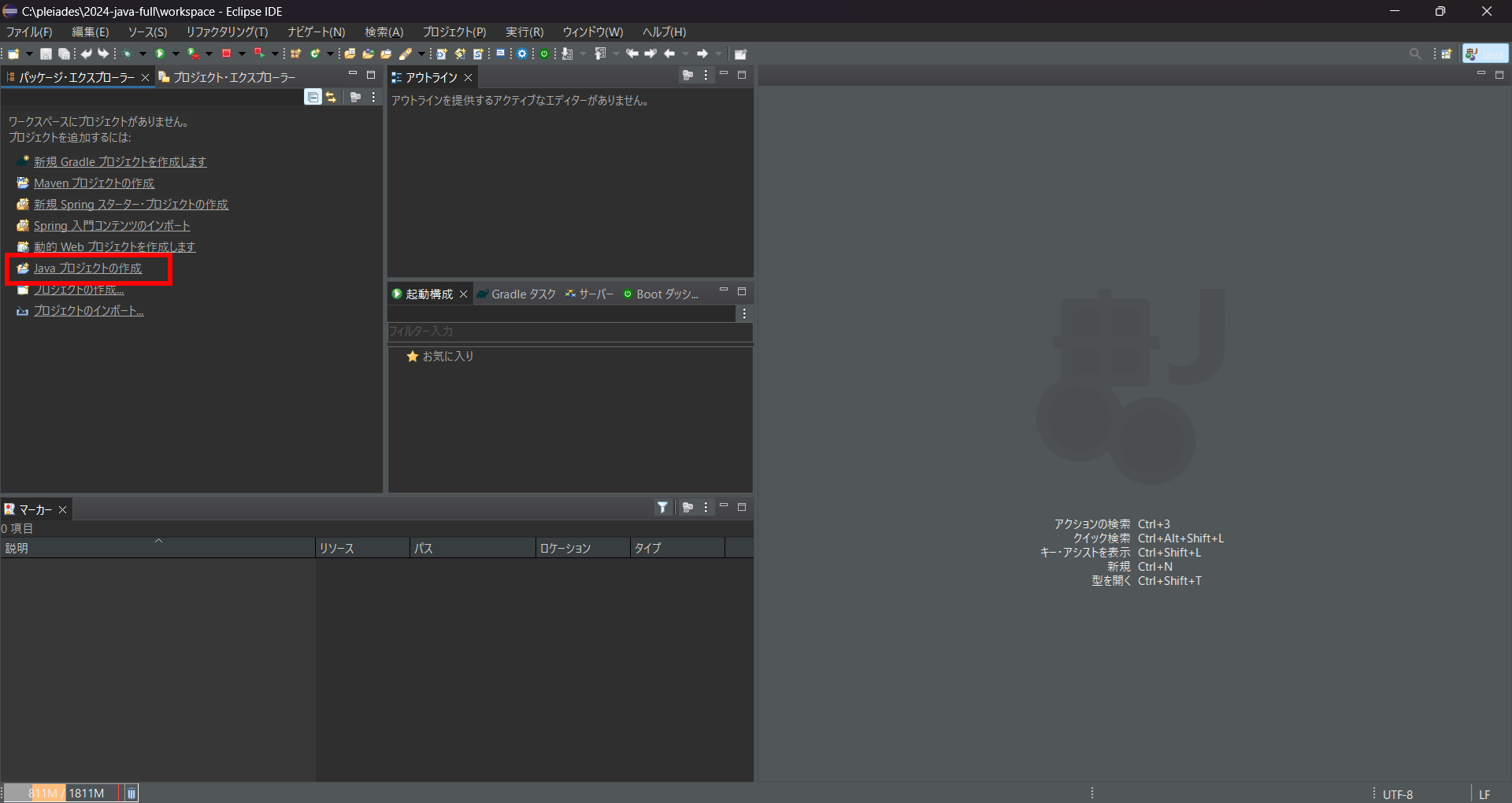This screenshot has width=1512, height=803.
Task: Open the Coverage launch dropdown arrow
Action: point(208,54)
